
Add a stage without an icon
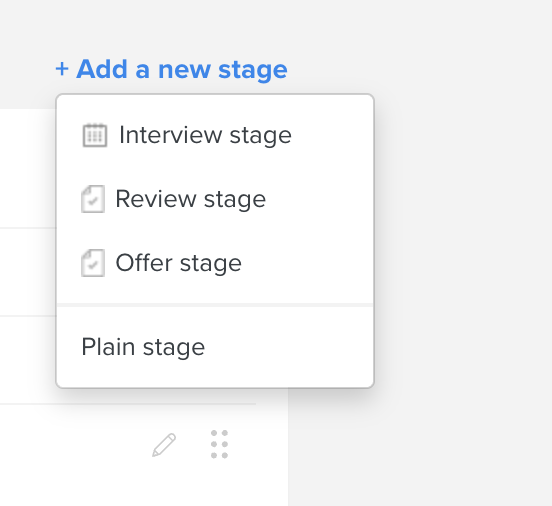pos(215,347)
